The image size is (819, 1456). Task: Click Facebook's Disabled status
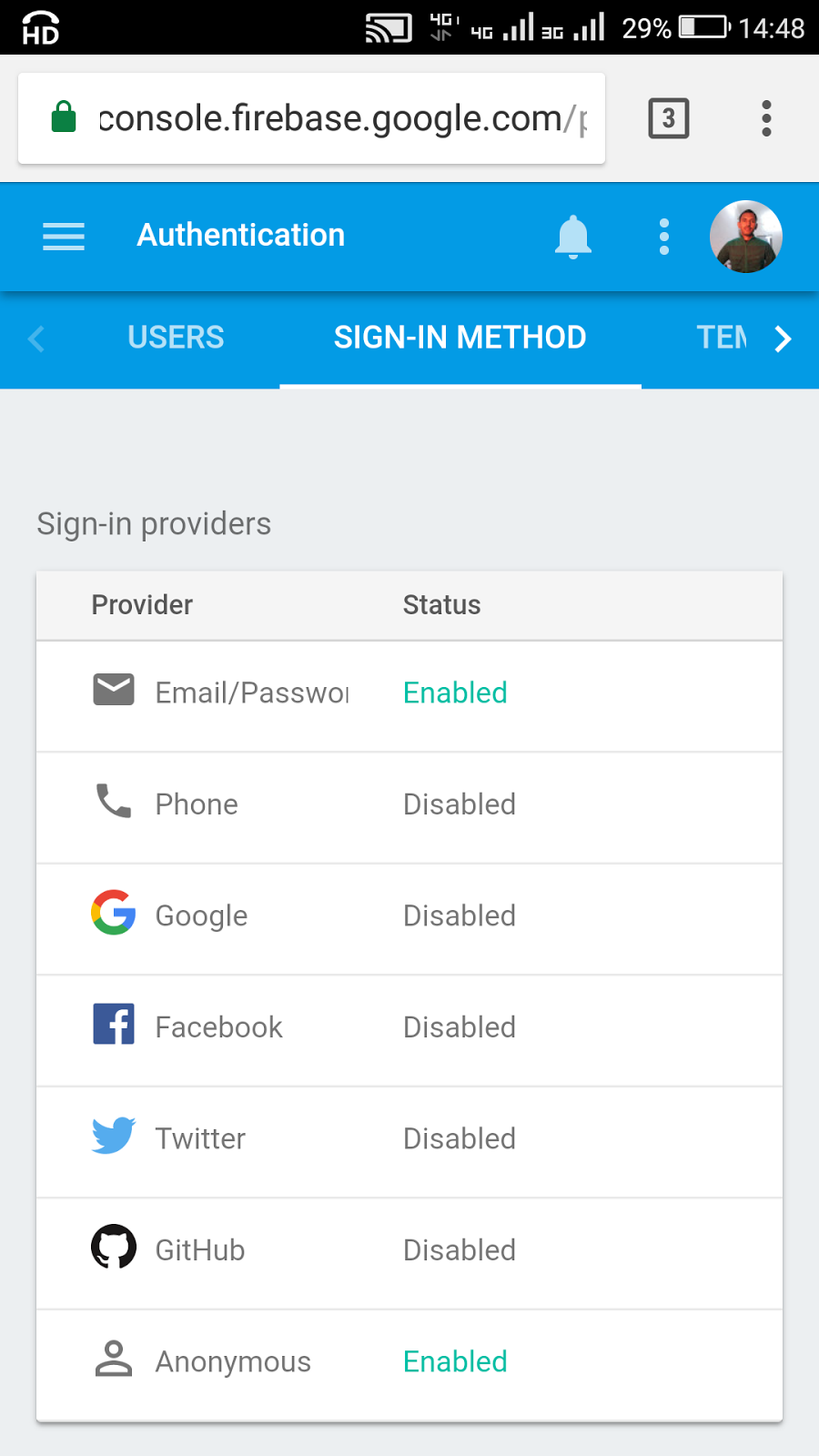[460, 1027]
